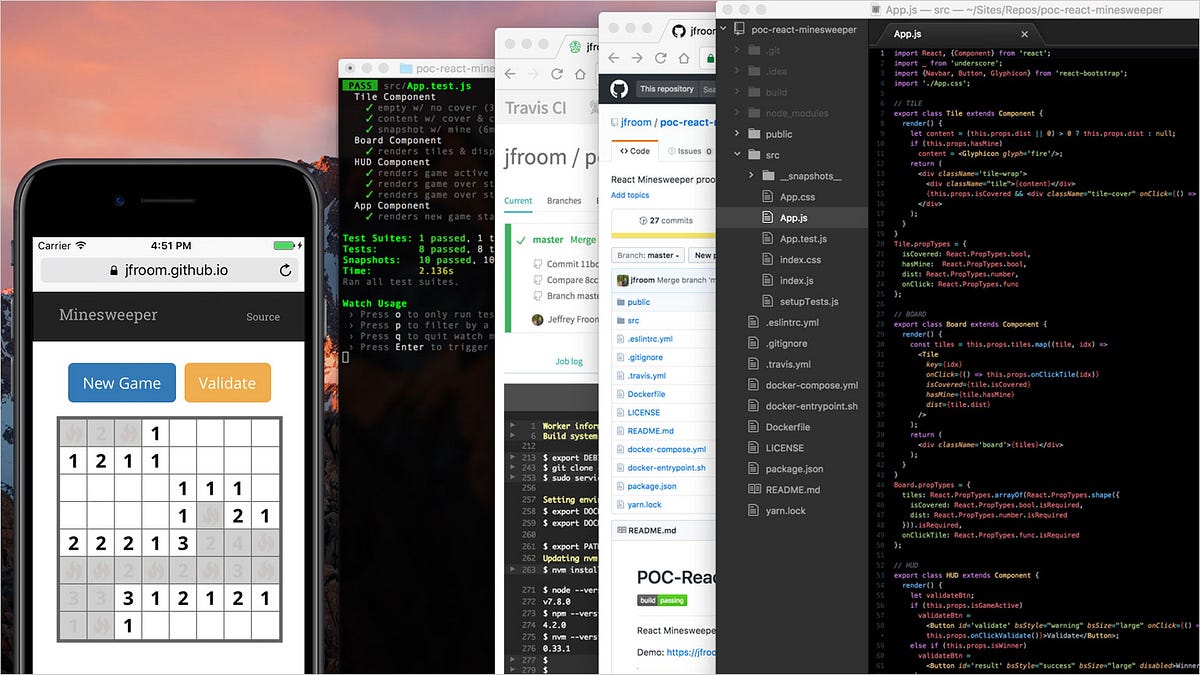Image resolution: width=1200 pixels, height=675 pixels.
Task: Click the refresh icon in the GitHub browser toolbar
Action: coord(660,60)
